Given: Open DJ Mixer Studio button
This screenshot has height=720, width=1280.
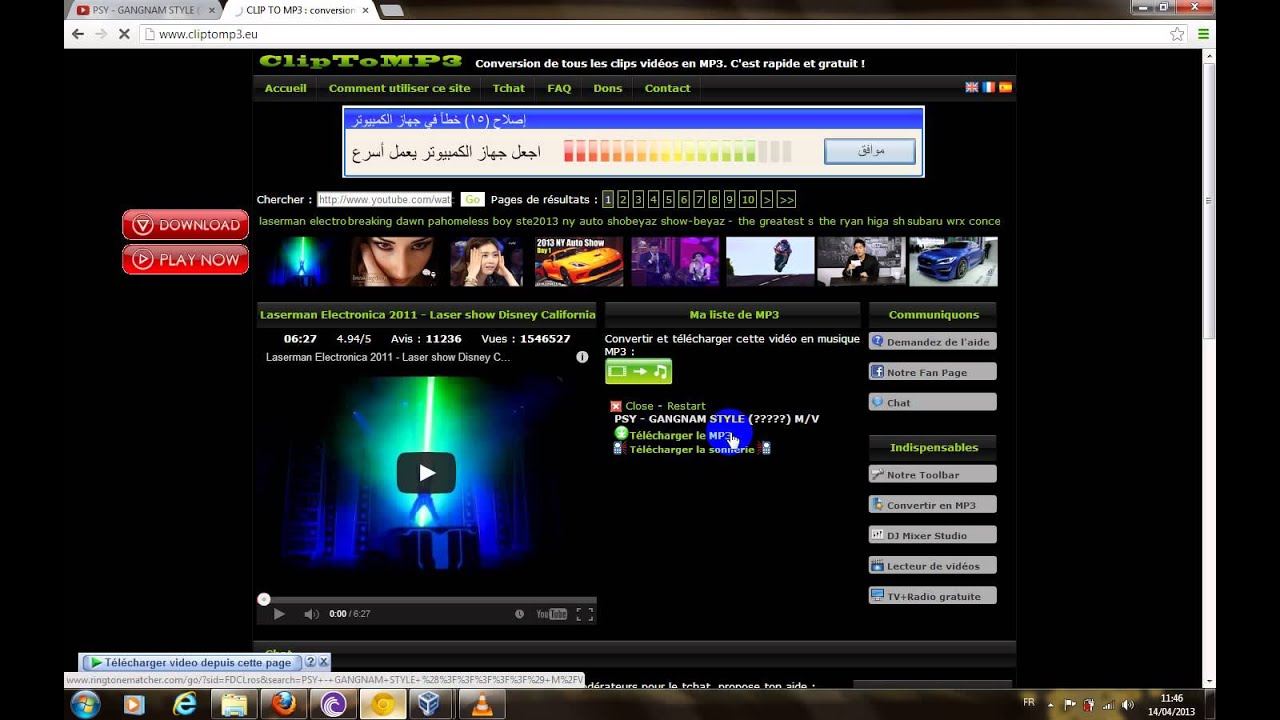Looking at the screenshot, I should point(932,536).
